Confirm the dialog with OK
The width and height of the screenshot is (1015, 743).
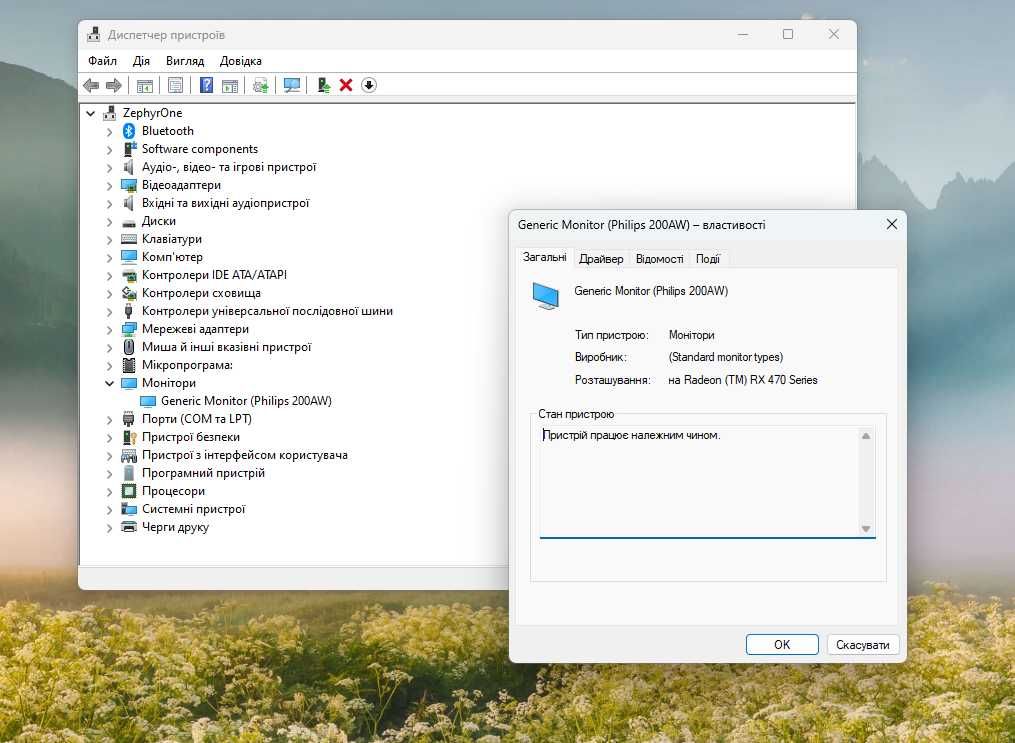point(782,645)
